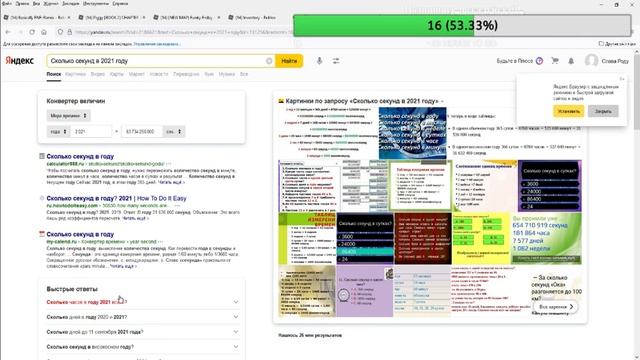Click the Все картинки button

point(556,307)
